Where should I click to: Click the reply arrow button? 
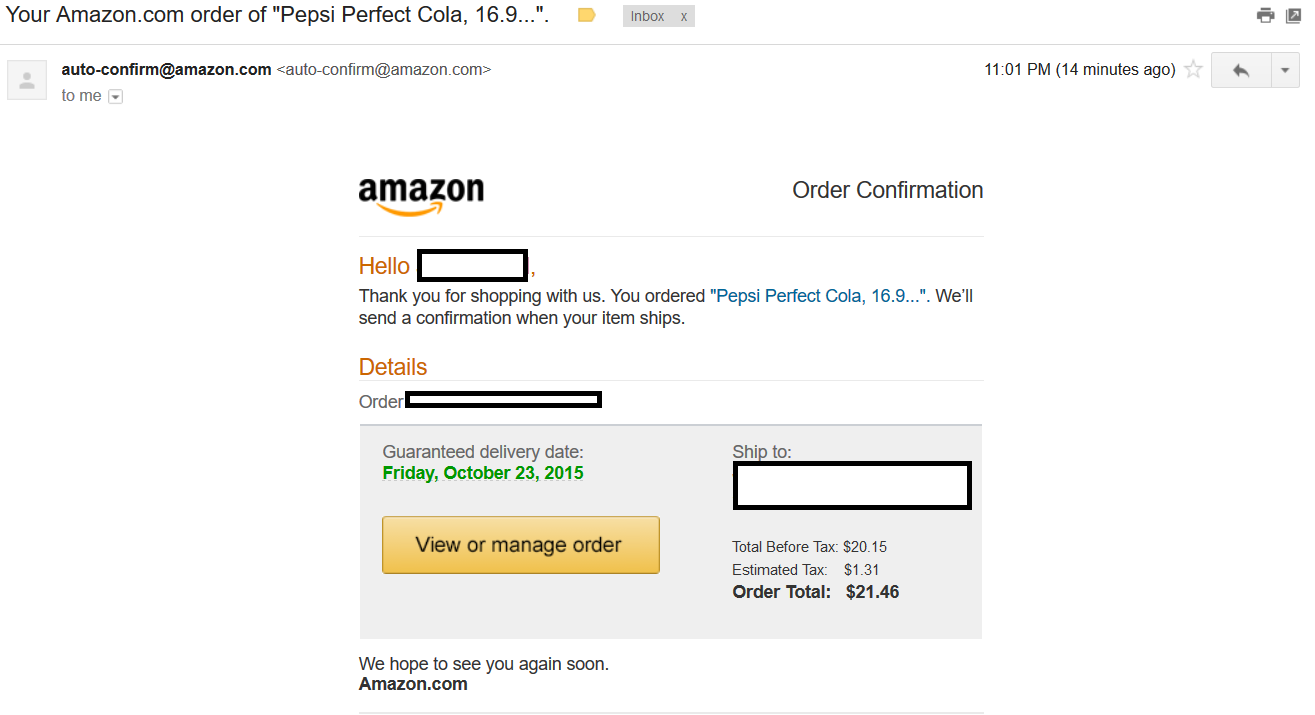(1241, 70)
